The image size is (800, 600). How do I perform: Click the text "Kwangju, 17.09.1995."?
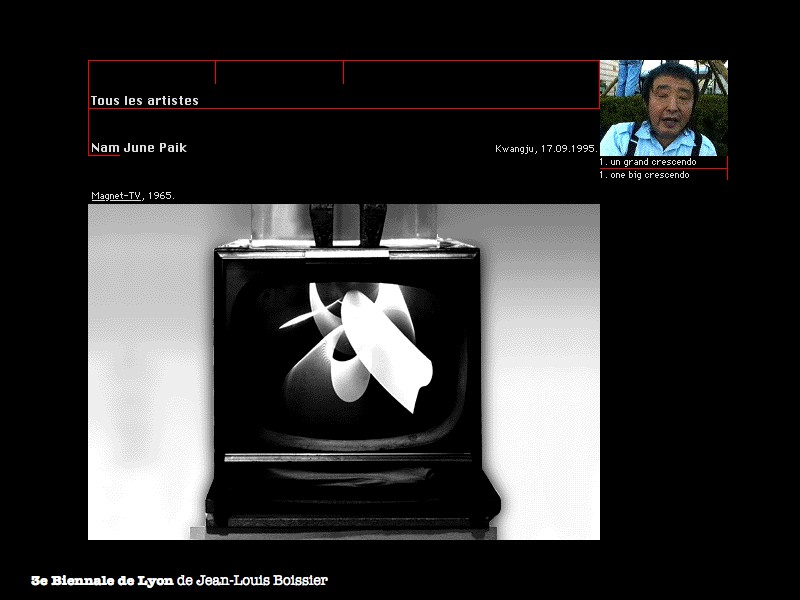click(546, 148)
